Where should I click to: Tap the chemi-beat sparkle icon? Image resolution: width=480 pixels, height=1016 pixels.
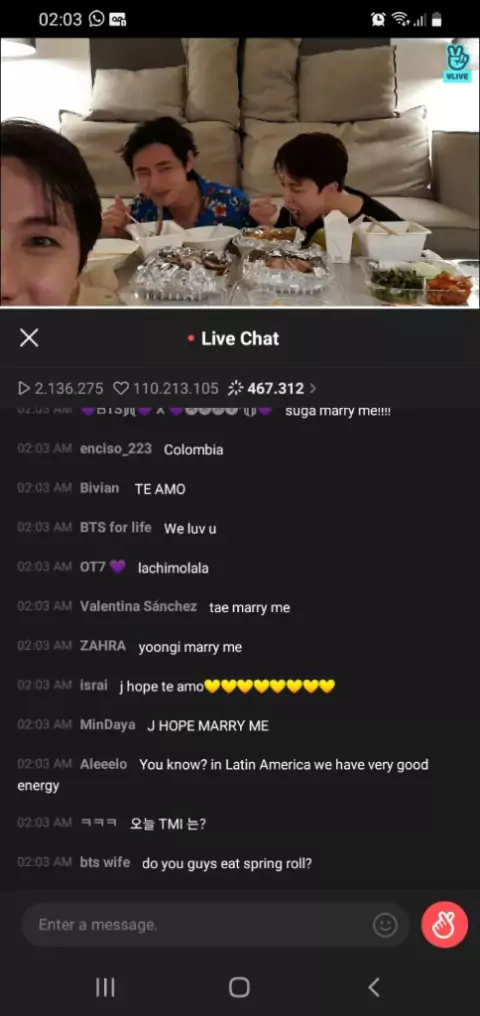[x=235, y=388]
